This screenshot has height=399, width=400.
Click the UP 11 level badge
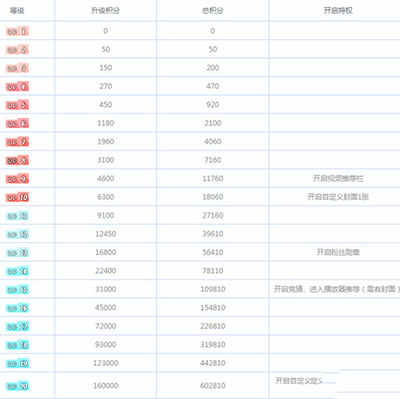pyautogui.click(x=17, y=216)
